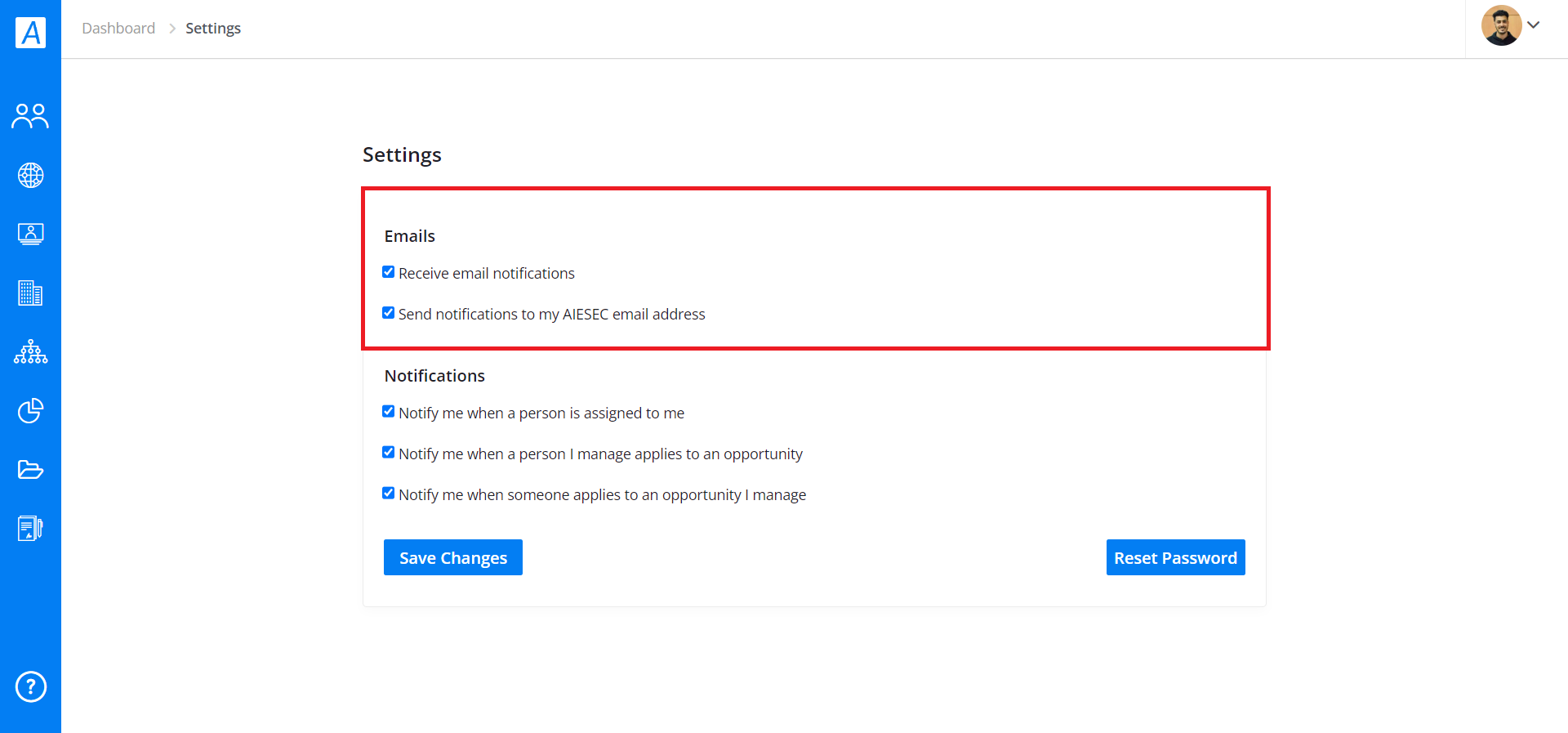Viewport: 1568px width, 733px height.
Task: Toggle notify when someone applies to my opportunity
Action: (x=389, y=494)
